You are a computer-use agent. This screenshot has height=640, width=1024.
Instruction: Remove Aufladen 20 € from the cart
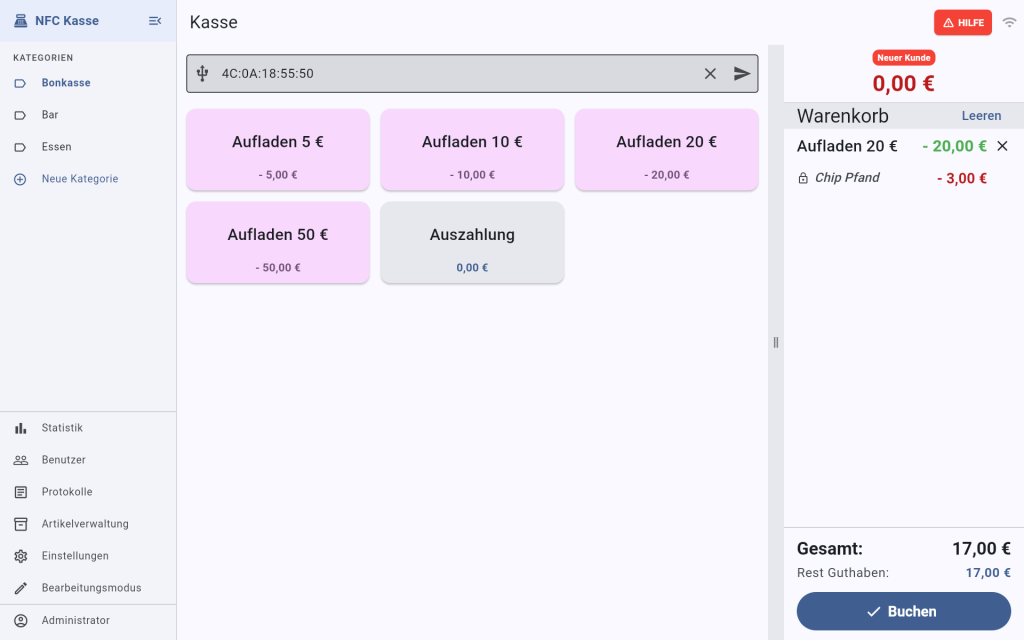[1002, 146]
